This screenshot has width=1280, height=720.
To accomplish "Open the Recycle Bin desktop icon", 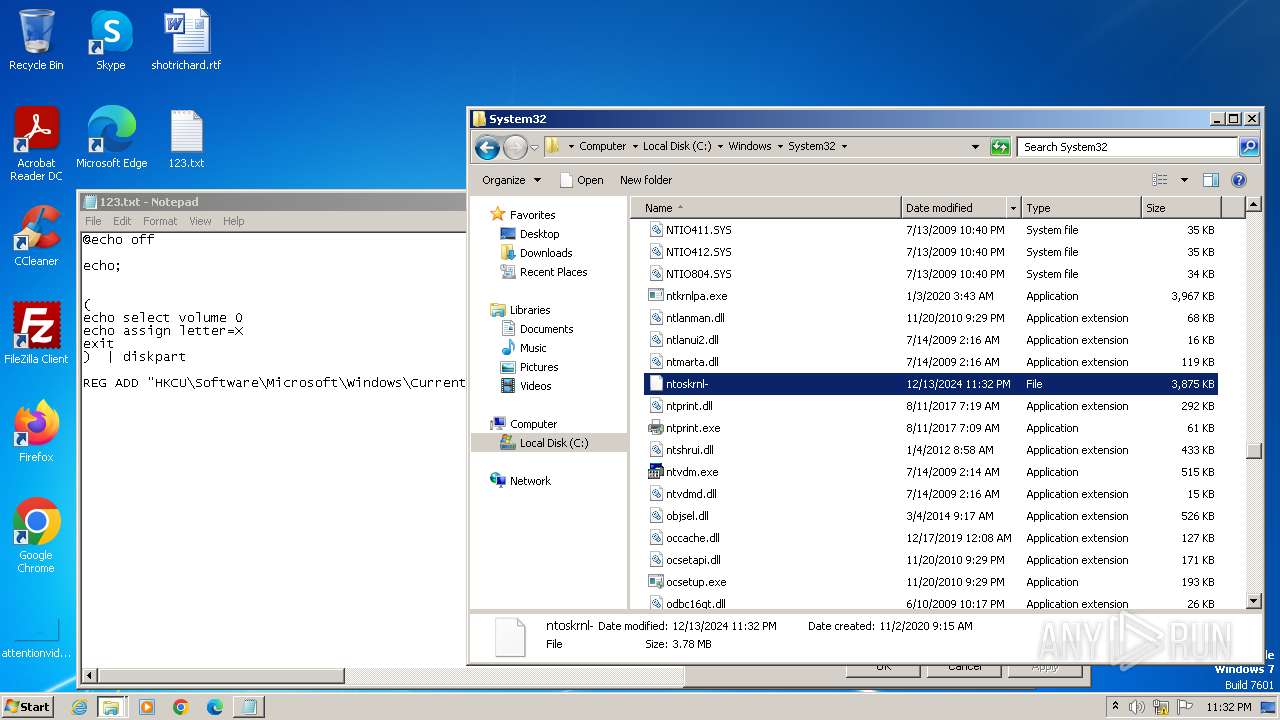I will (36, 40).
